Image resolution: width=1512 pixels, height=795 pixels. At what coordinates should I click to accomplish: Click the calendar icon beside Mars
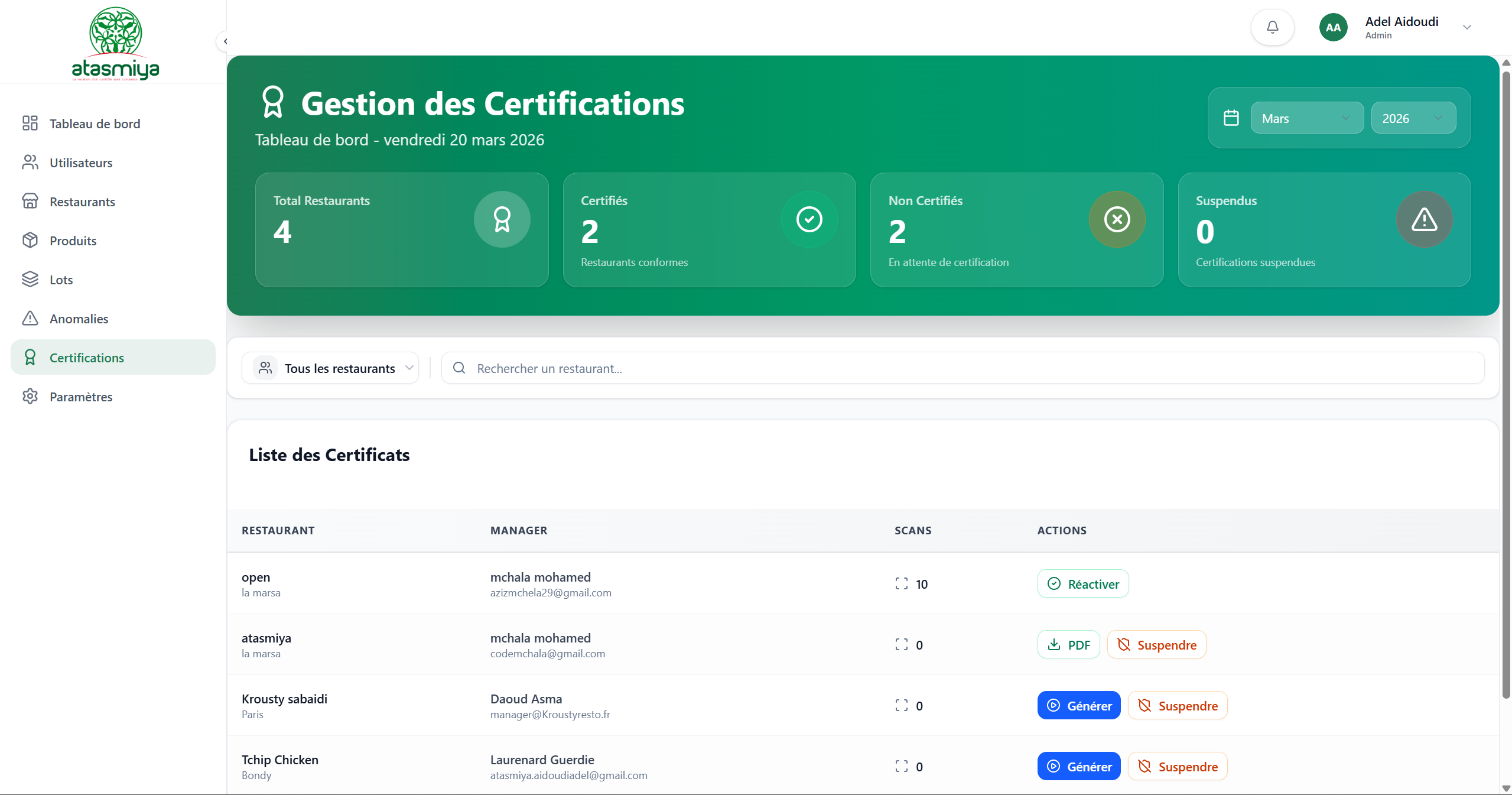[1231, 118]
